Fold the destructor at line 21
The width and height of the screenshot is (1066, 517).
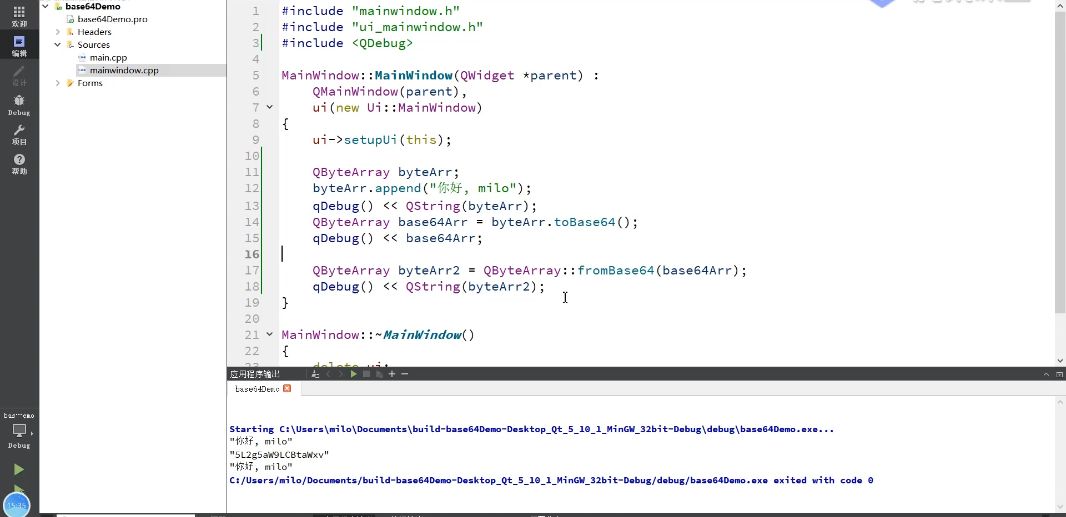point(269,335)
